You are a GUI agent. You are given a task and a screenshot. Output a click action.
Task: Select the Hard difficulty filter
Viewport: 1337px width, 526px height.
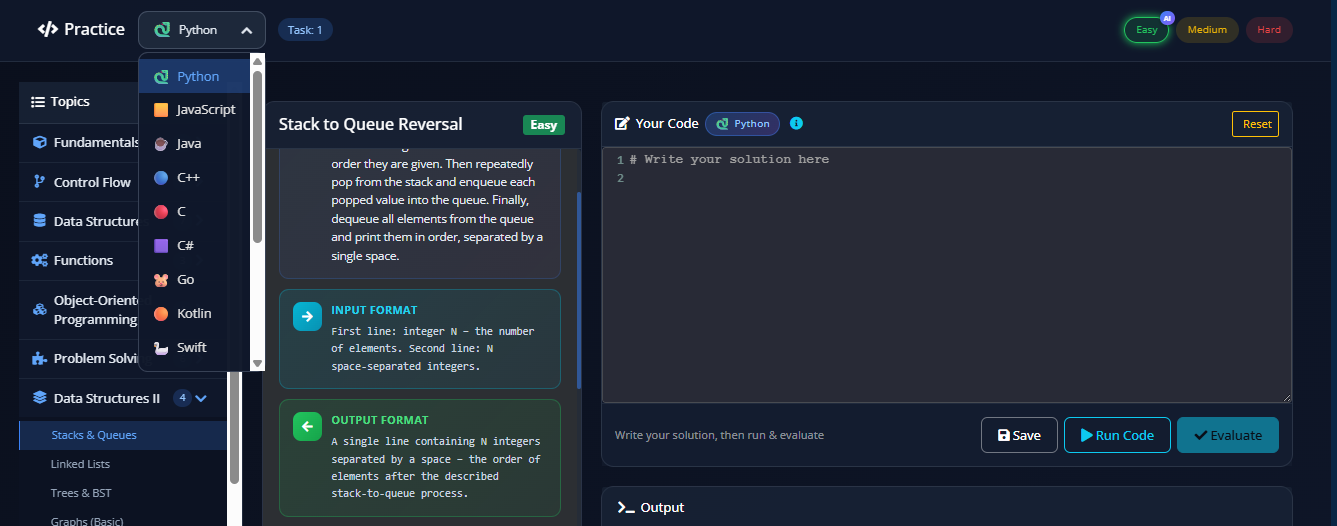1269,30
